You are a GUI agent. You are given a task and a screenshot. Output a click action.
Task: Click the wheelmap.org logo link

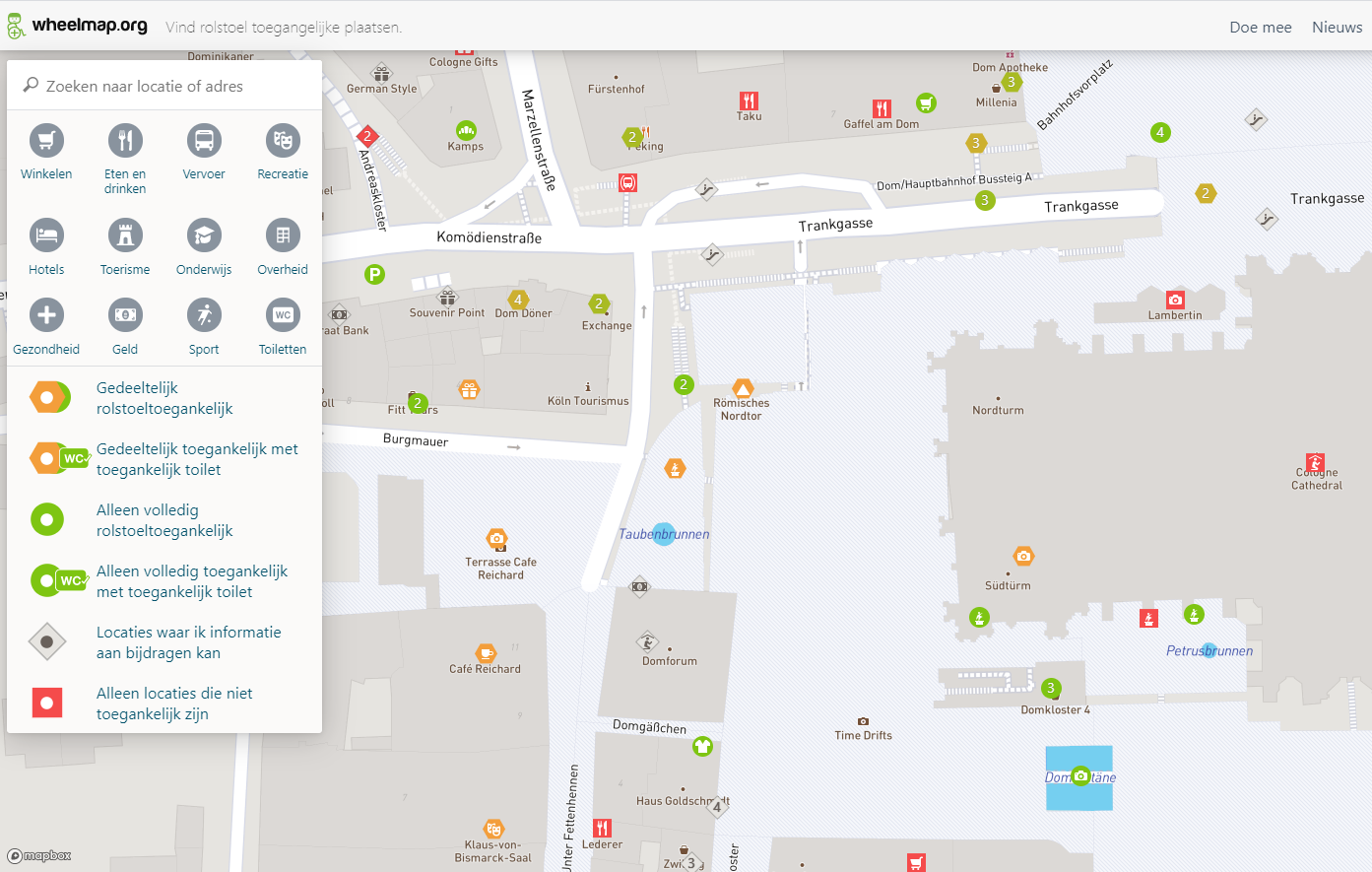(78, 26)
